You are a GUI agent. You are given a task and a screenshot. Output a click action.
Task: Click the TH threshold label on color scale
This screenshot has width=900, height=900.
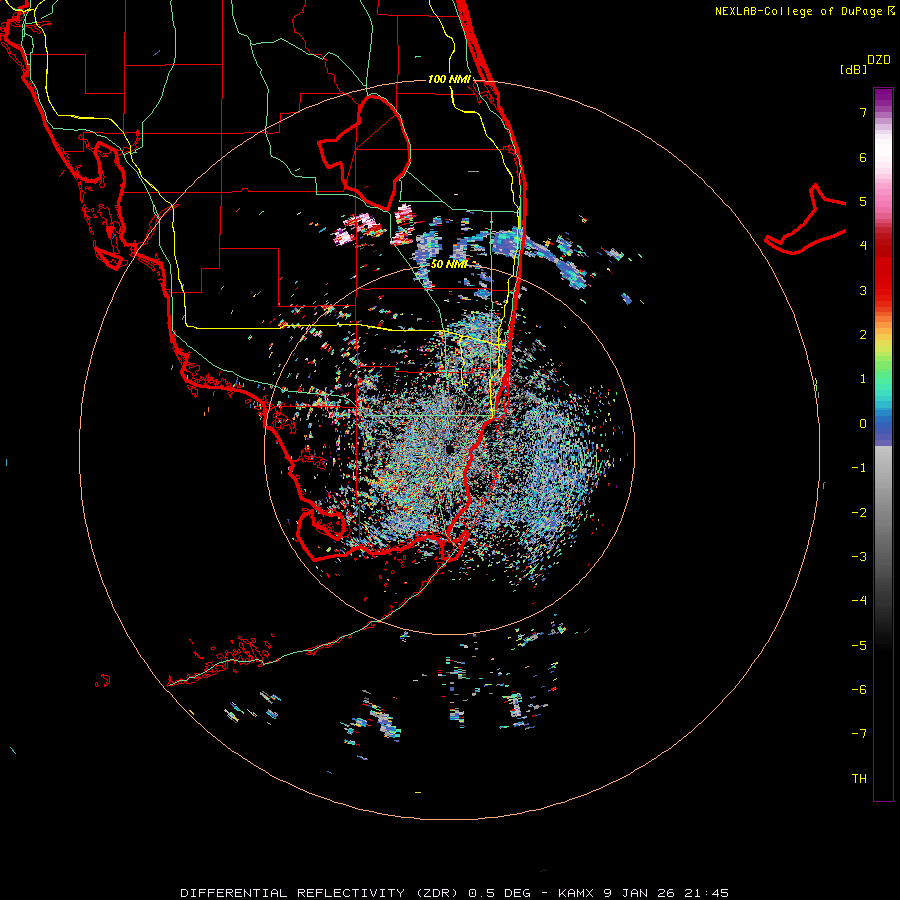pos(859,779)
